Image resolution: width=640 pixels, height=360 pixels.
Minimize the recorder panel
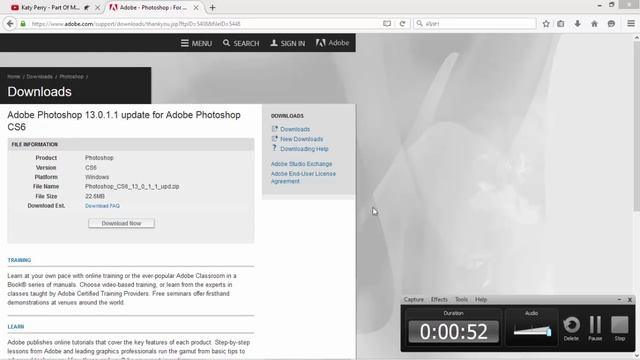pos(619,300)
